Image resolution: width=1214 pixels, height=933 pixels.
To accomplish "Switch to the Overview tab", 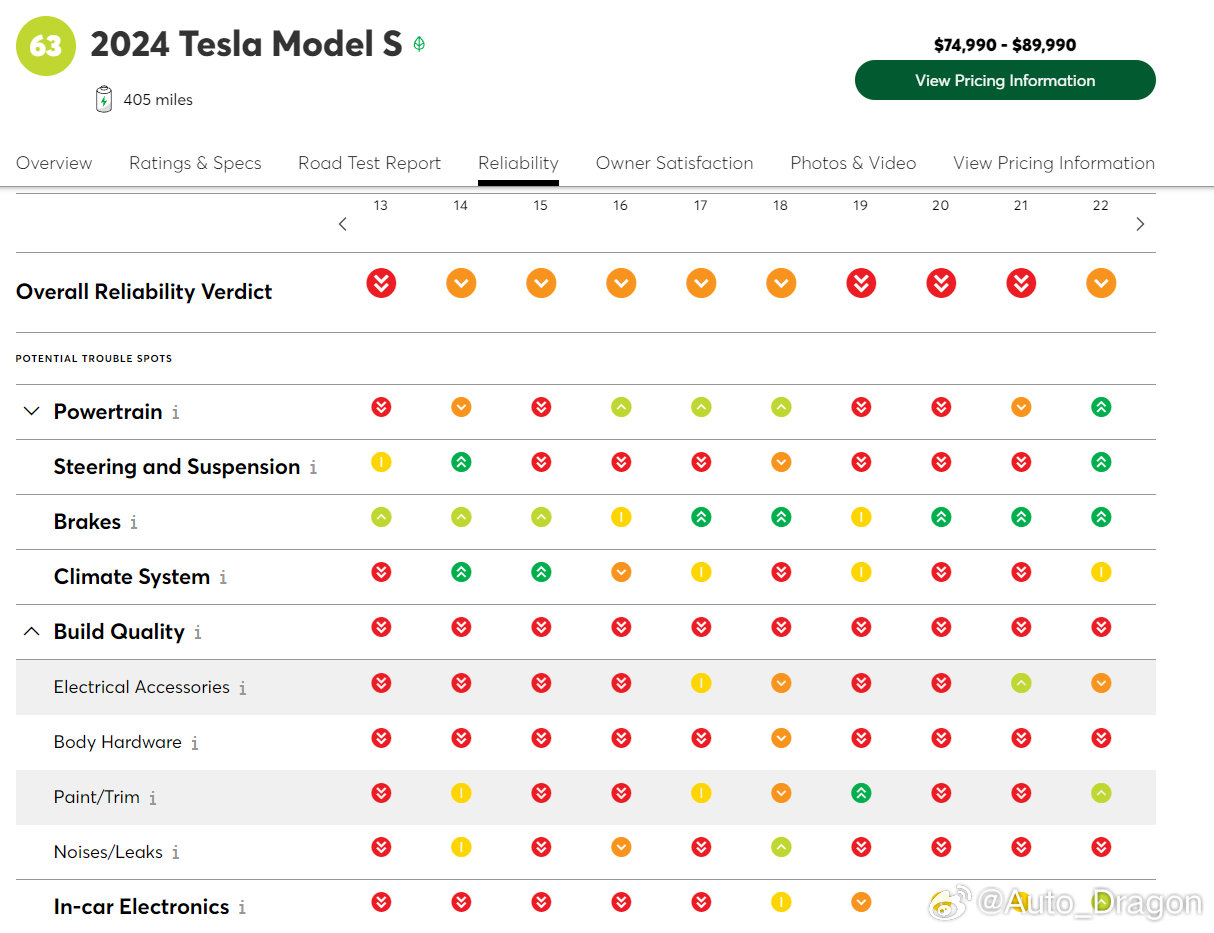I will 54,163.
